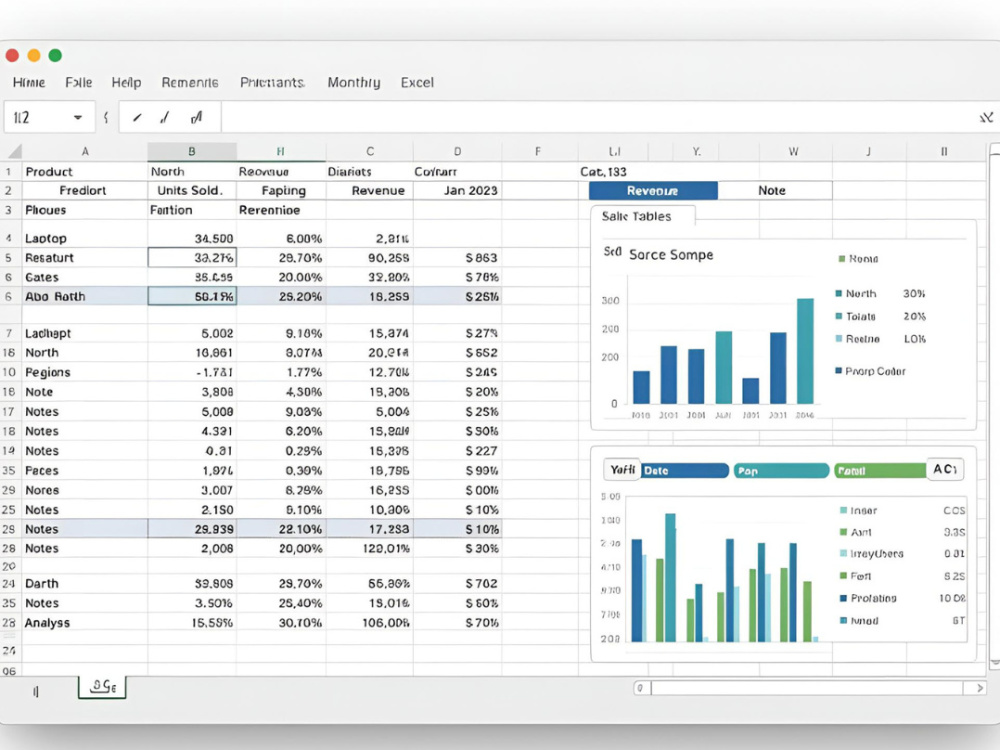Select the cell containing 34.500
1000x750 pixels.
tap(192, 239)
